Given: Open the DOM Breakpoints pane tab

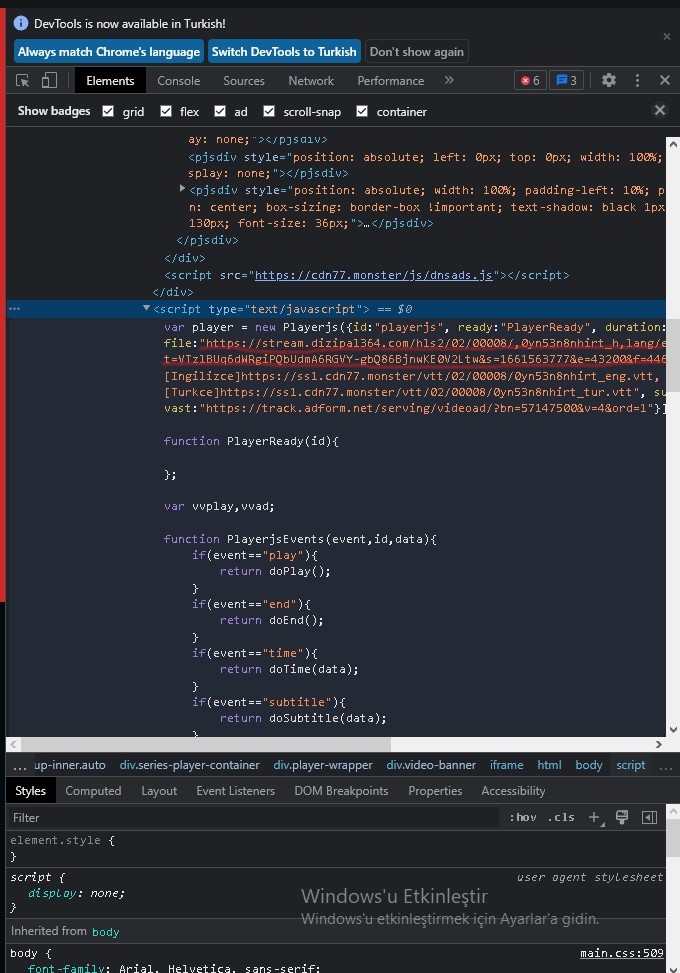Looking at the screenshot, I should click(341, 791).
